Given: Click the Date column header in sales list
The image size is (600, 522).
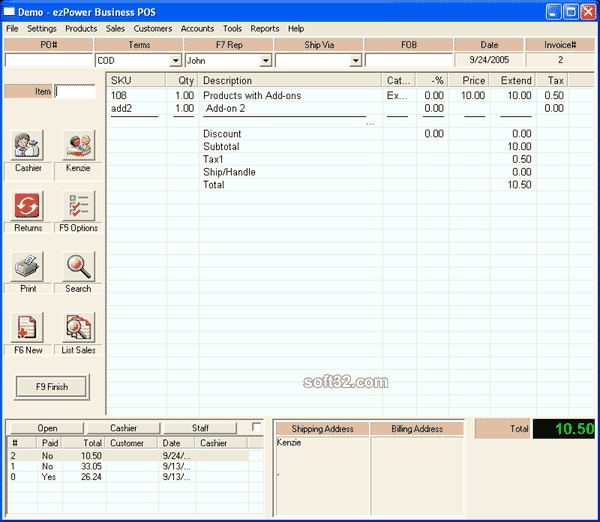Looking at the screenshot, I should pyautogui.click(x=176, y=443).
